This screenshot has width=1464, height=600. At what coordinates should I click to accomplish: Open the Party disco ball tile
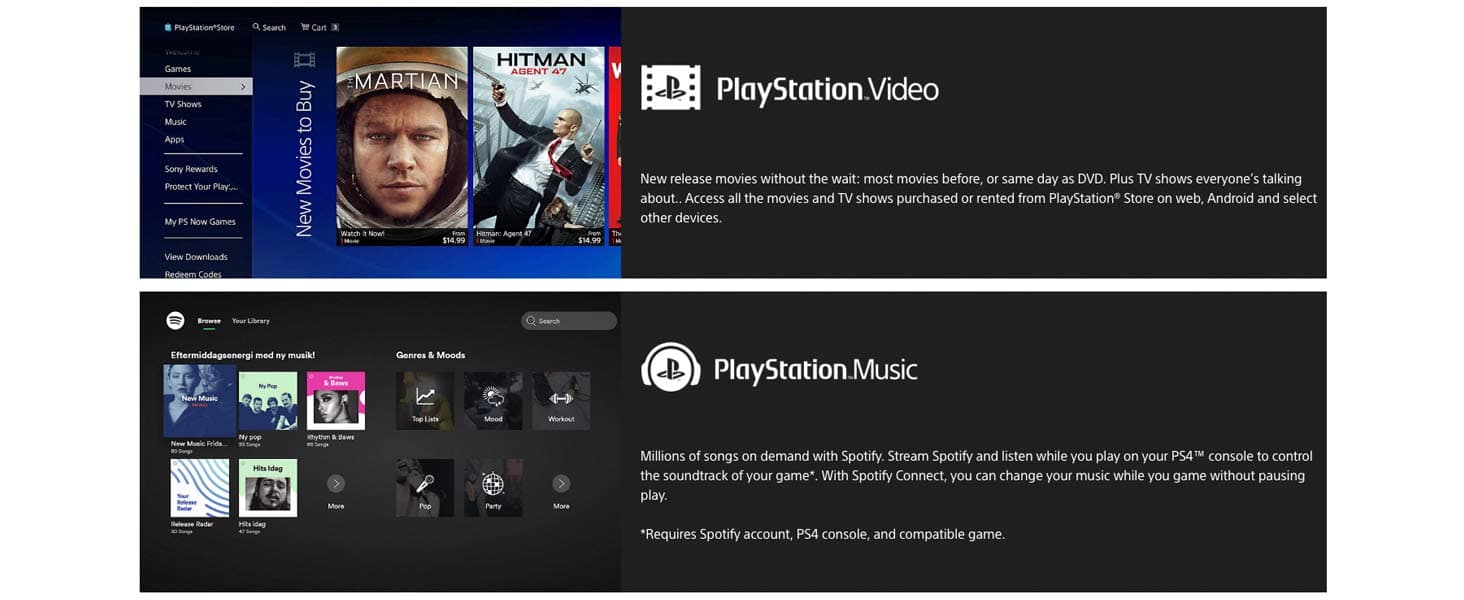493,487
